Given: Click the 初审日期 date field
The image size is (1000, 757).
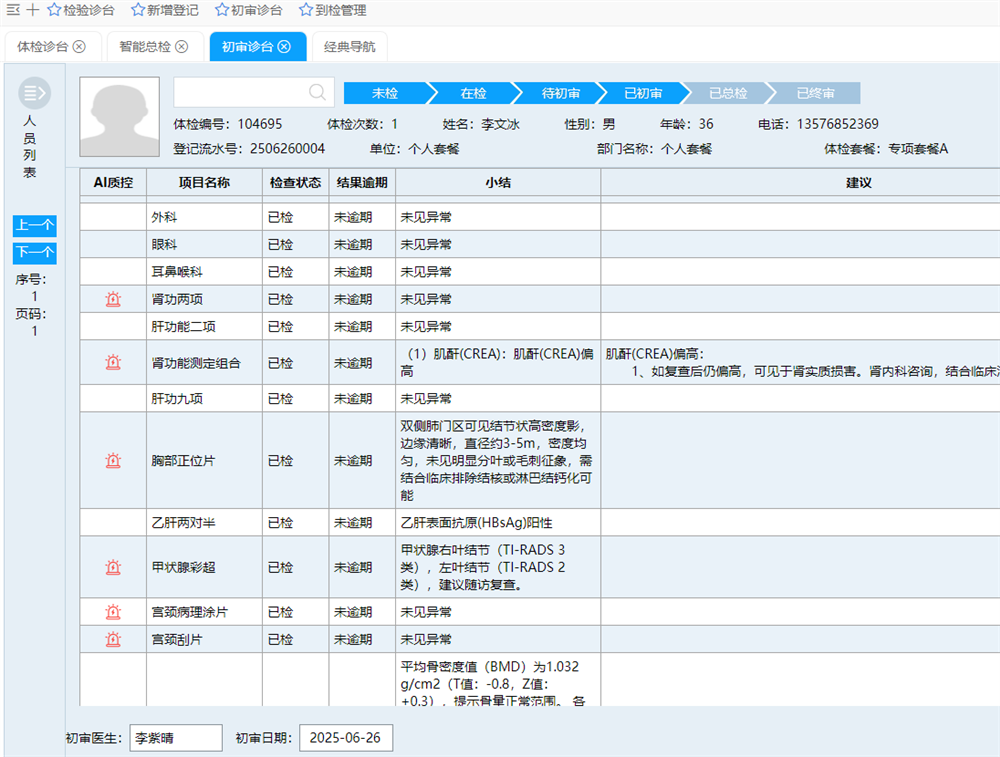Looking at the screenshot, I should click(x=346, y=738).
